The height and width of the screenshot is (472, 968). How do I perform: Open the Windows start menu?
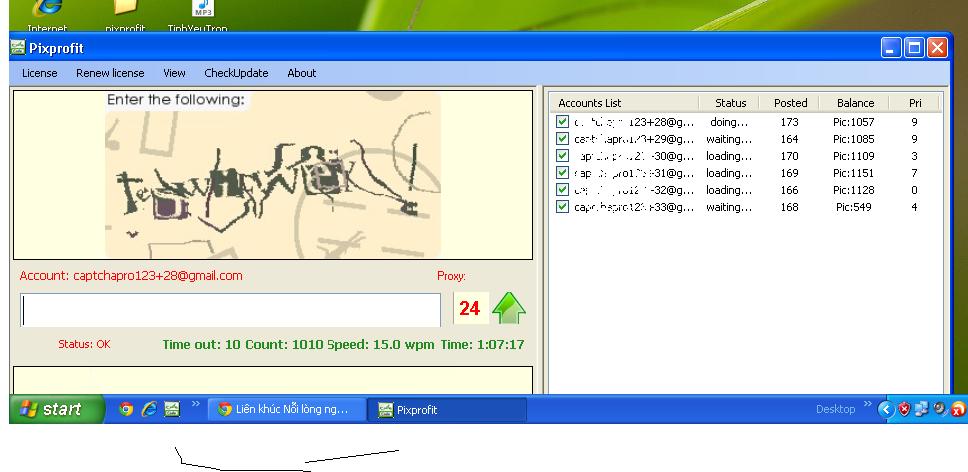pos(57,409)
